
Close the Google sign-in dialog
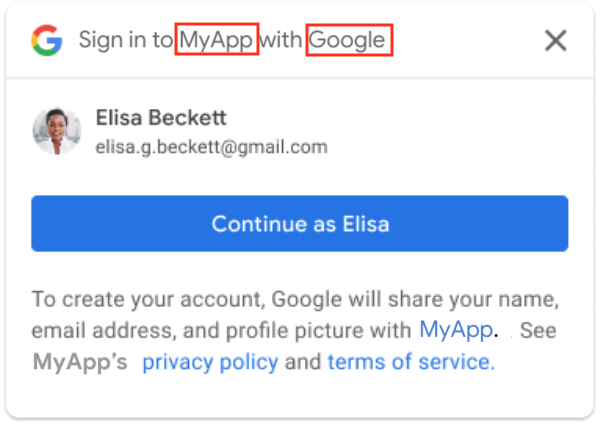[x=555, y=41]
